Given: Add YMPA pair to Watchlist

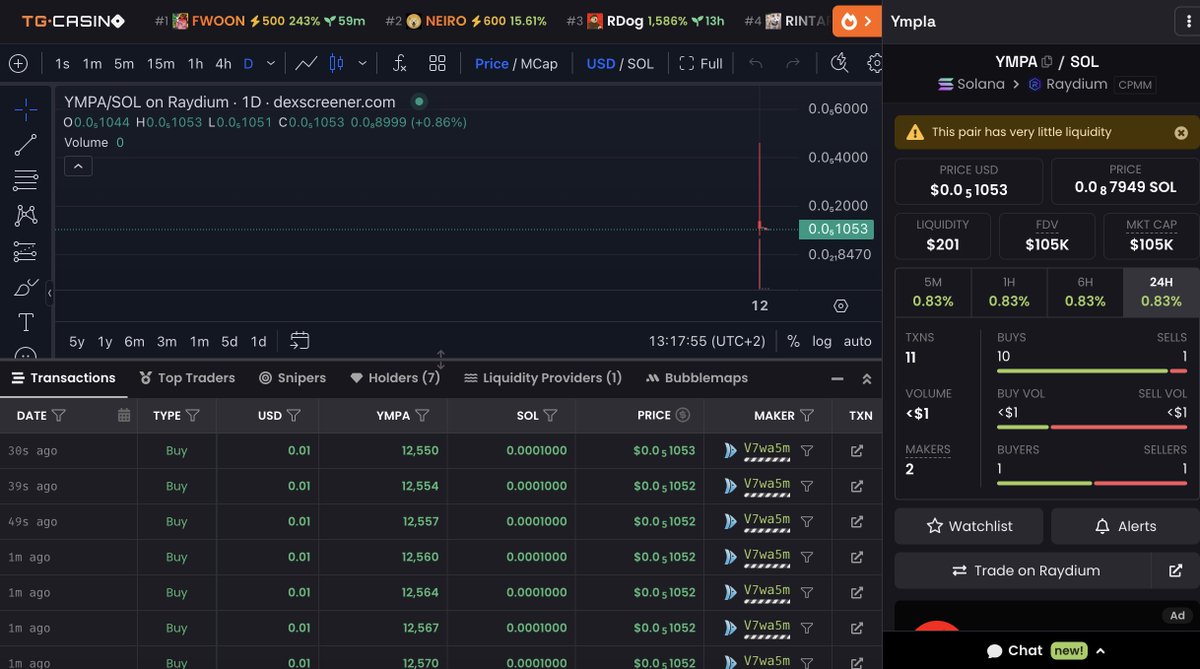Looking at the screenshot, I should 968,525.
